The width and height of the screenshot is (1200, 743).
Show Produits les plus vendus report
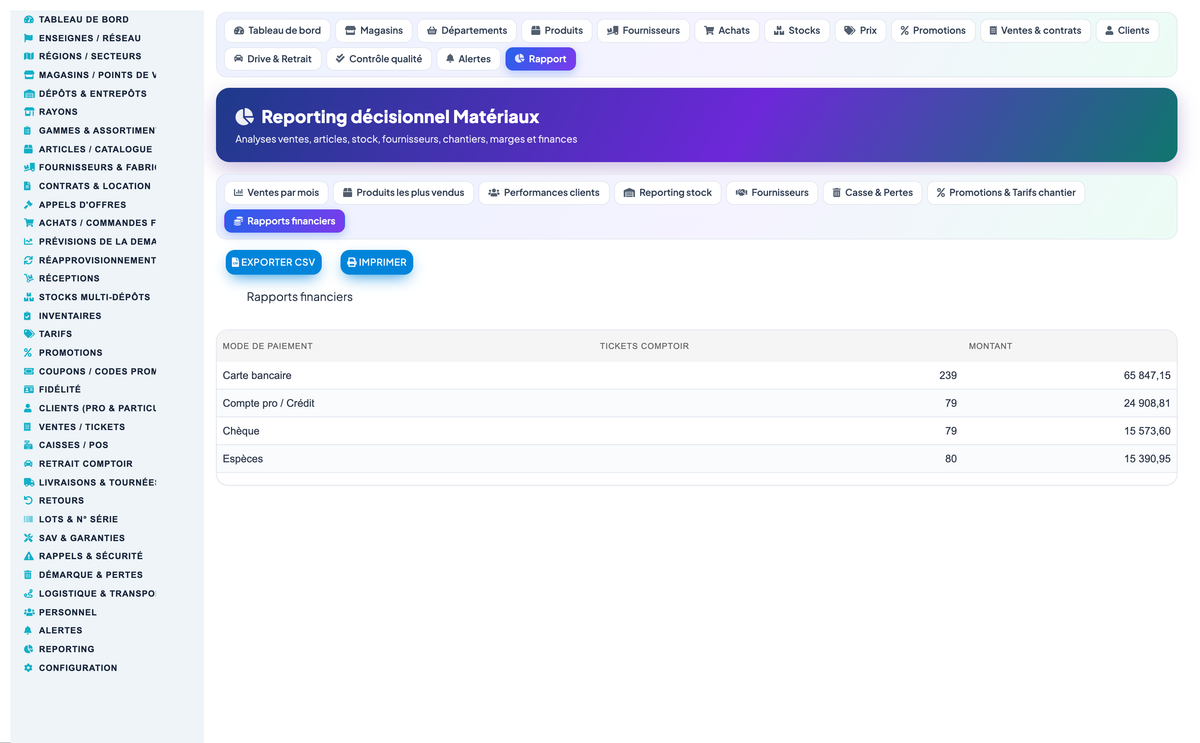tap(404, 192)
